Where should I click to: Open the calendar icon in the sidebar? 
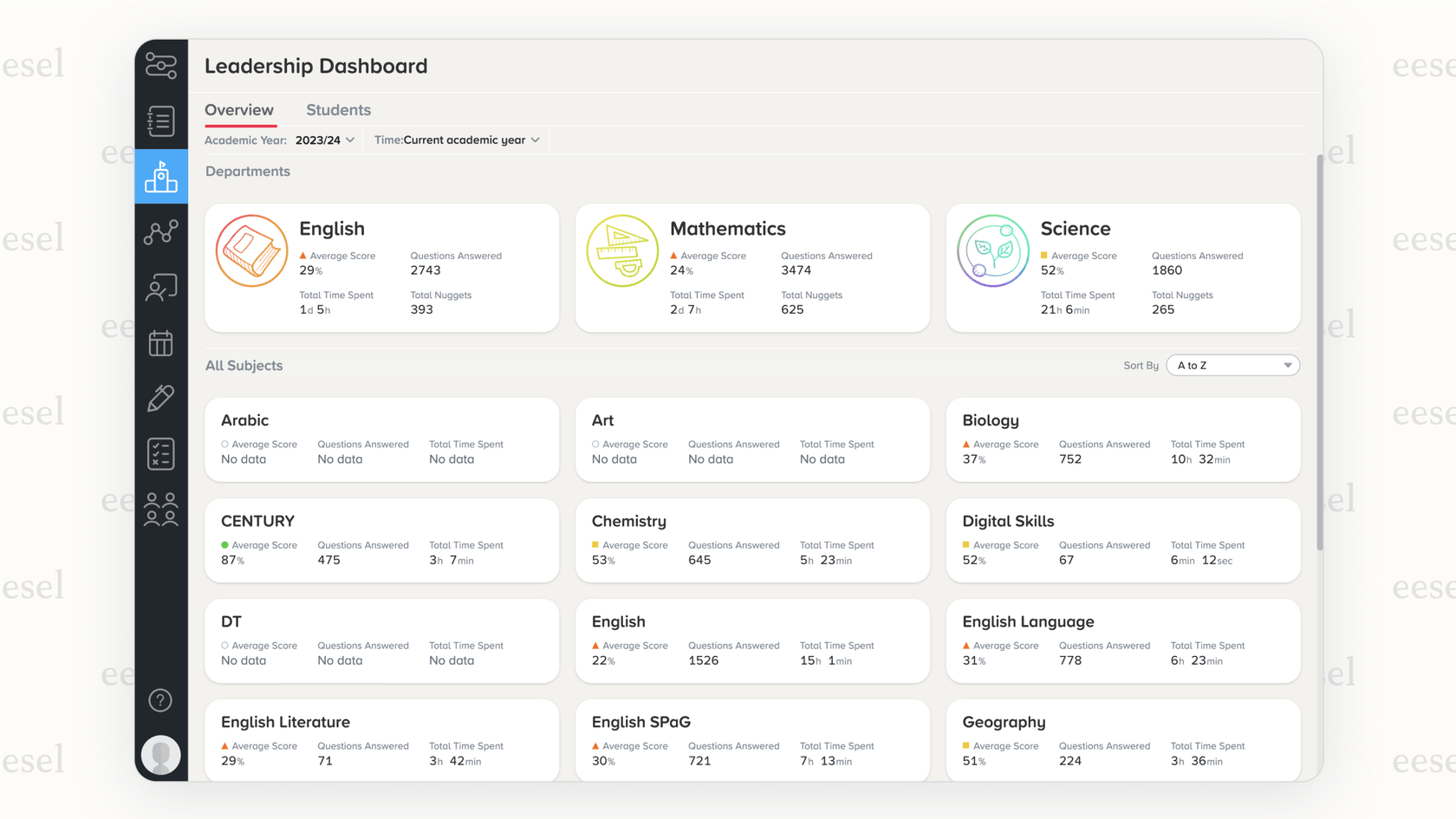pos(161,343)
